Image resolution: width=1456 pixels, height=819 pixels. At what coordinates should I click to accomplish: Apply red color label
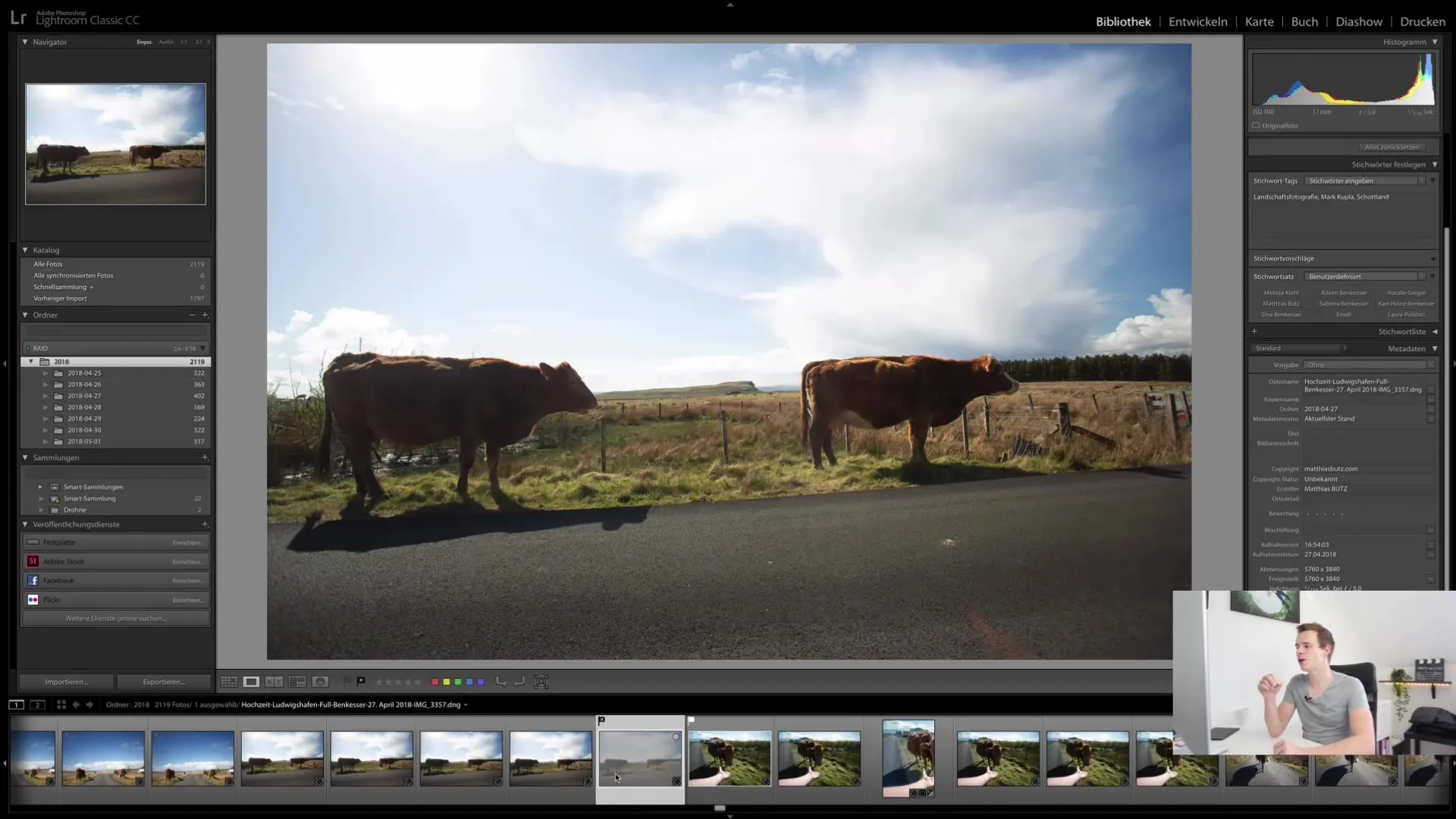(435, 682)
